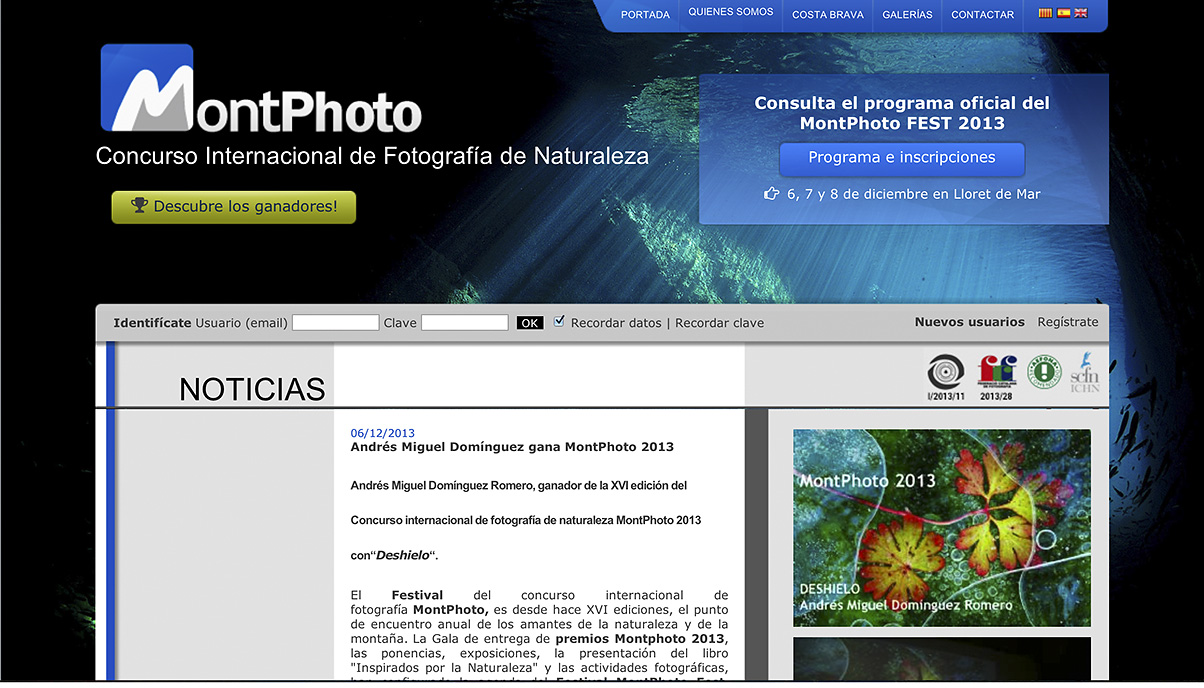Screen dimensions: 1204x688
Task: Click the 6, 7 y 8 de diciembre en Lloret de Mar text
Action: click(914, 194)
